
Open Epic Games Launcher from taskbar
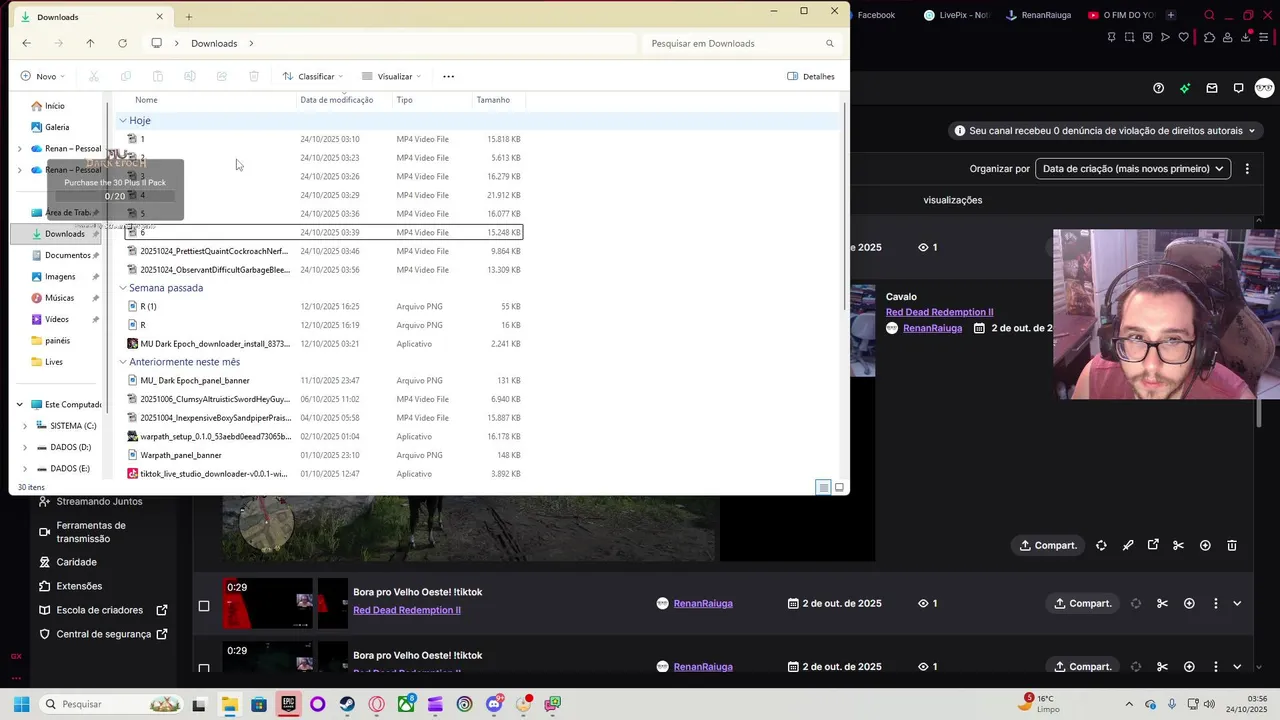[x=288, y=704]
